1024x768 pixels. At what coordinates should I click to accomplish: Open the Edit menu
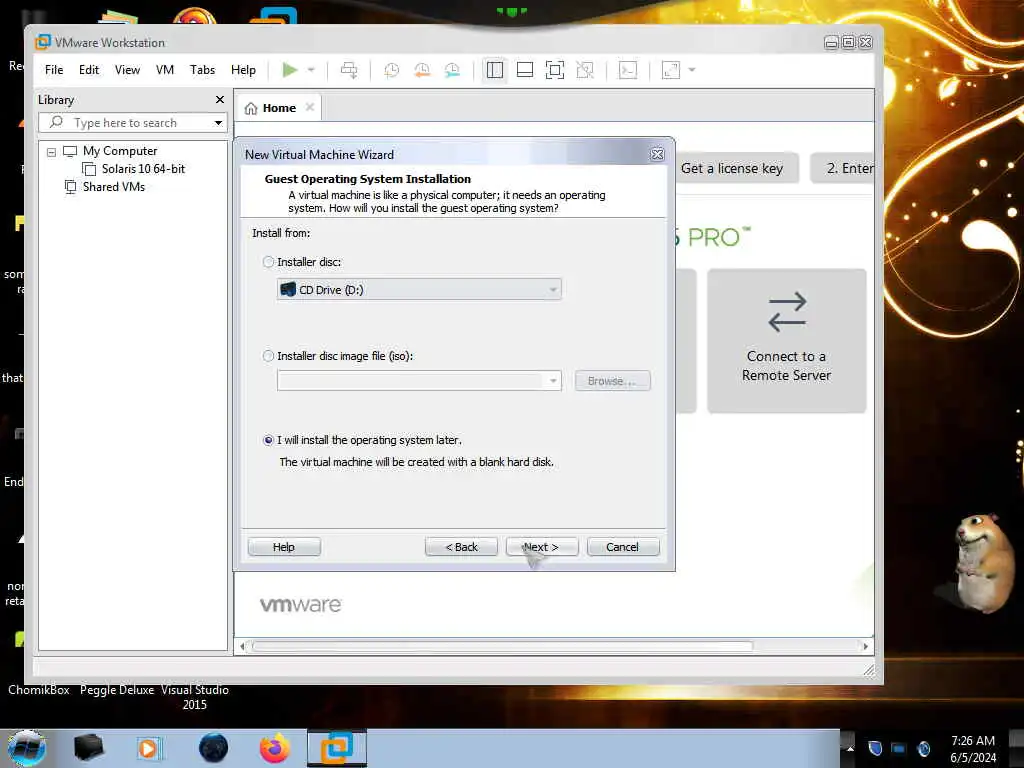(89, 70)
